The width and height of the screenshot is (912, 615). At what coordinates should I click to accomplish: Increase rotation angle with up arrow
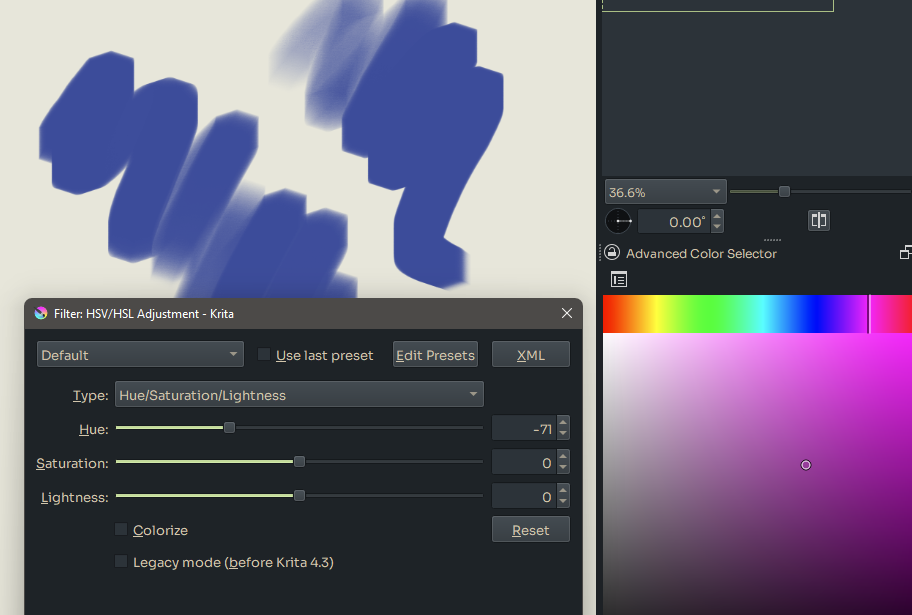717,215
